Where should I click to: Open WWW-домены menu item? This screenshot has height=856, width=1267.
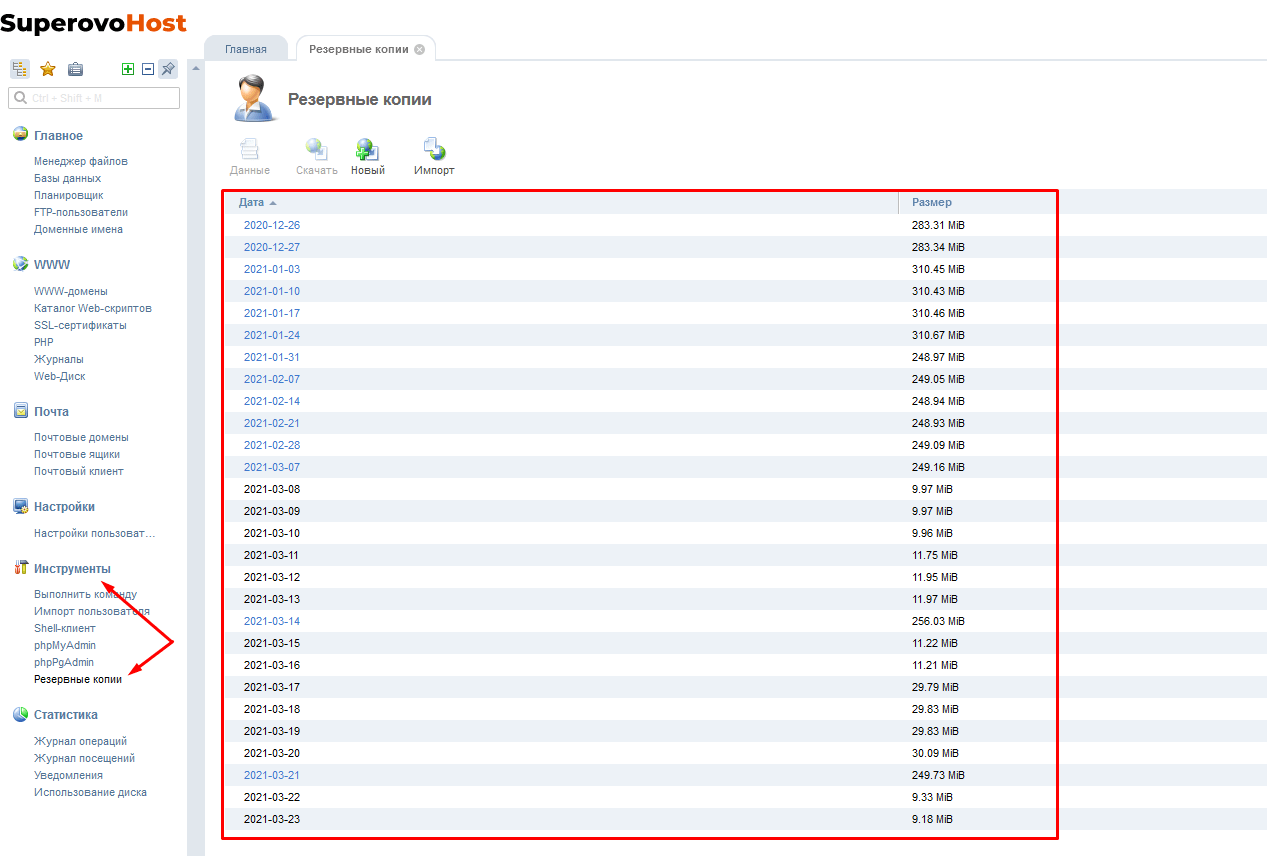click(71, 291)
